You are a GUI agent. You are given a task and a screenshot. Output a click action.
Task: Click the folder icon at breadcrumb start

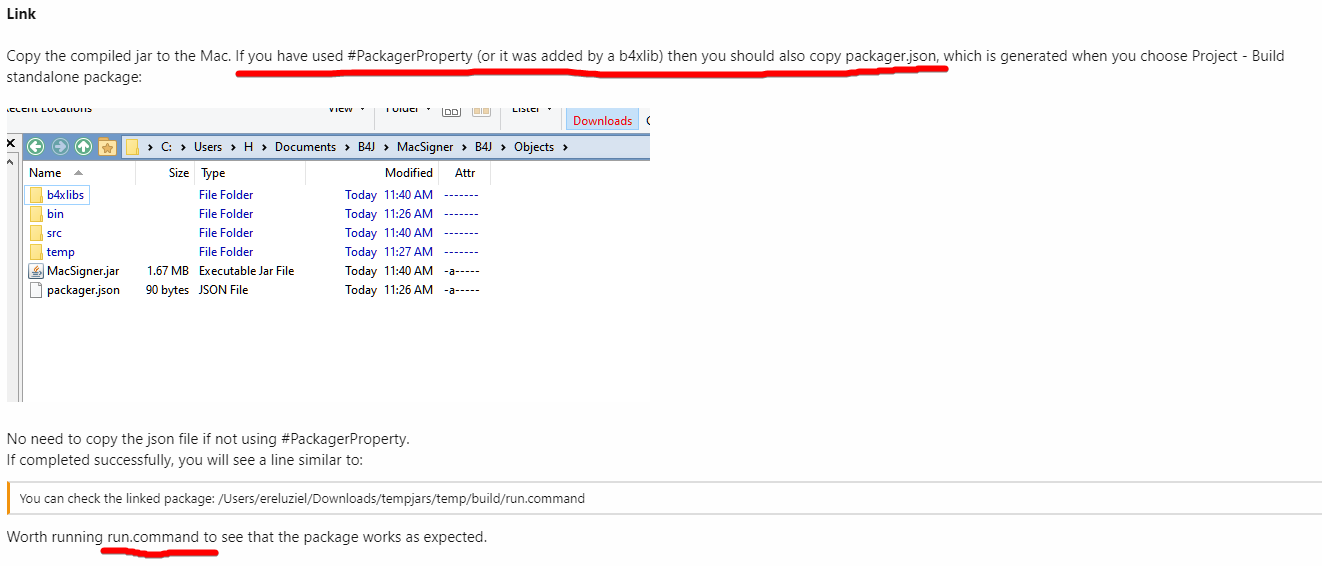pyautogui.click(x=132, y=147)
